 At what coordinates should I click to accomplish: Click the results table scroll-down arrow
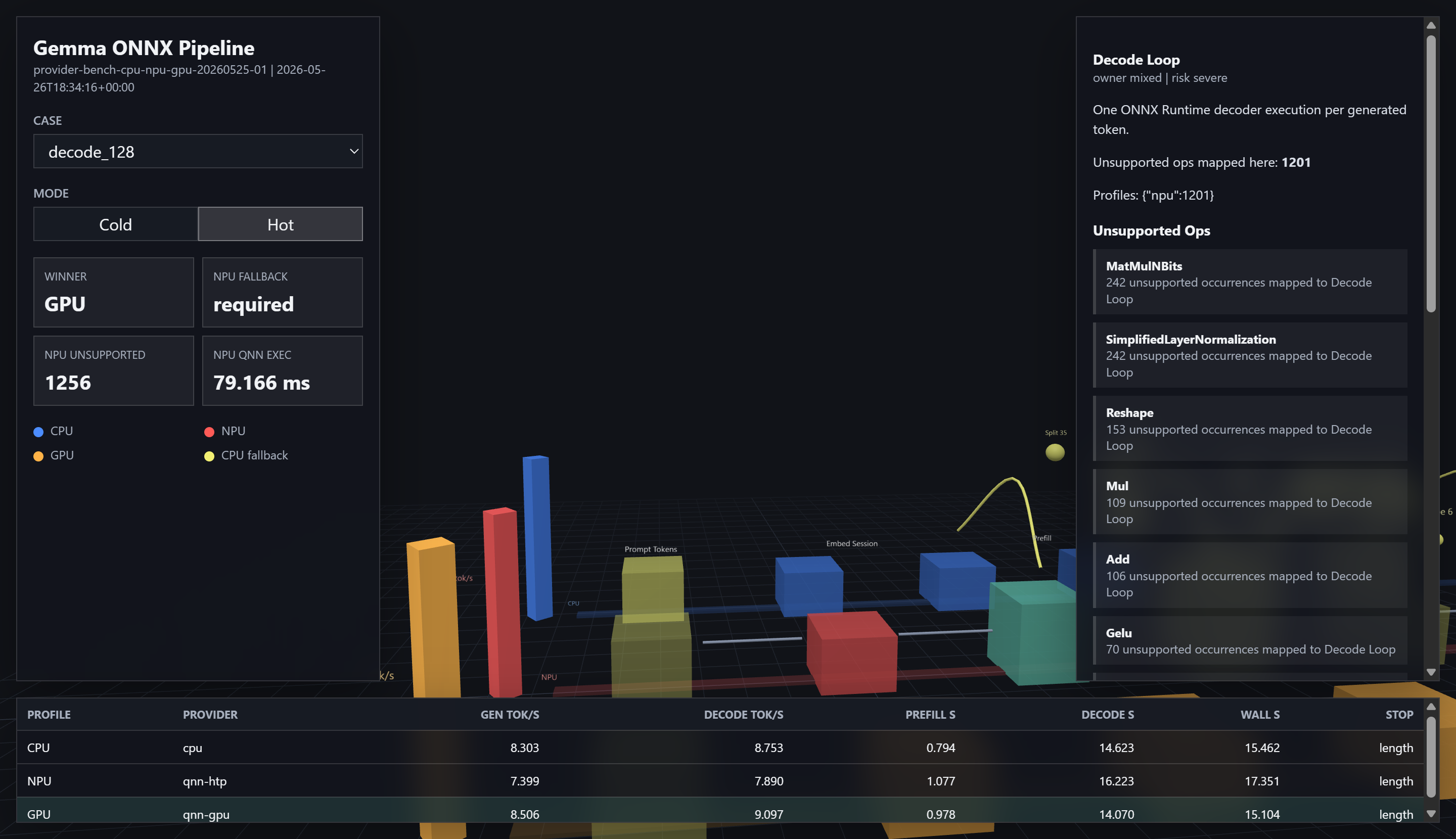(x=1431, y=814)
